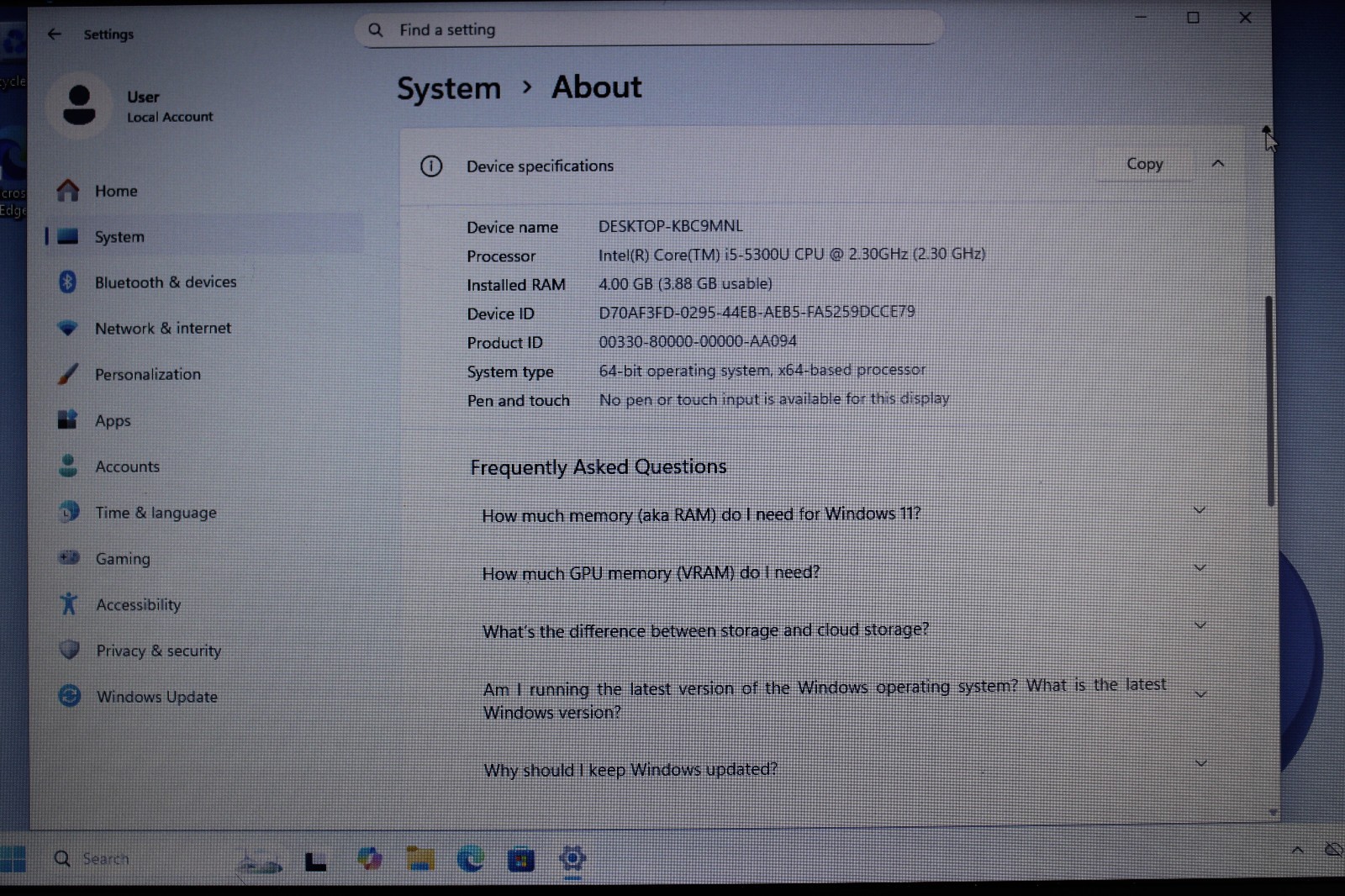Open File Explorer from the taskbar

click(x=420, y=858)
